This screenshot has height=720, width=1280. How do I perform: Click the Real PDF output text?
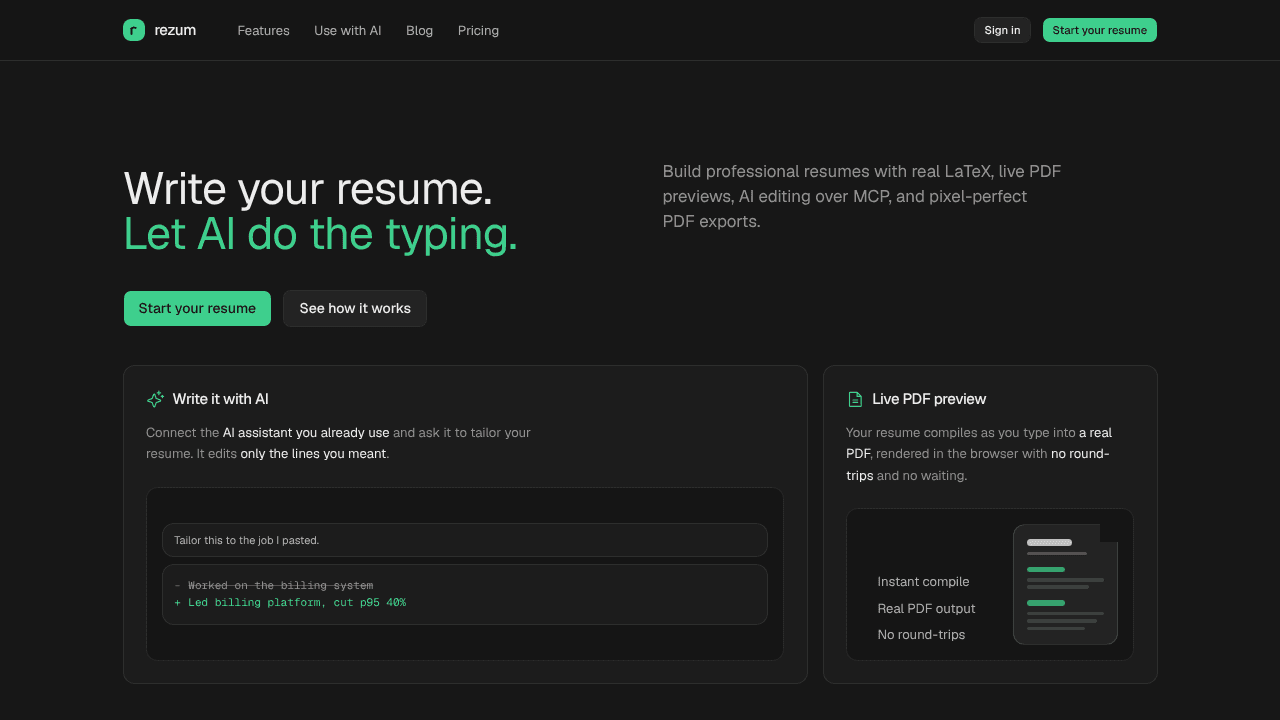pos(926,608)
